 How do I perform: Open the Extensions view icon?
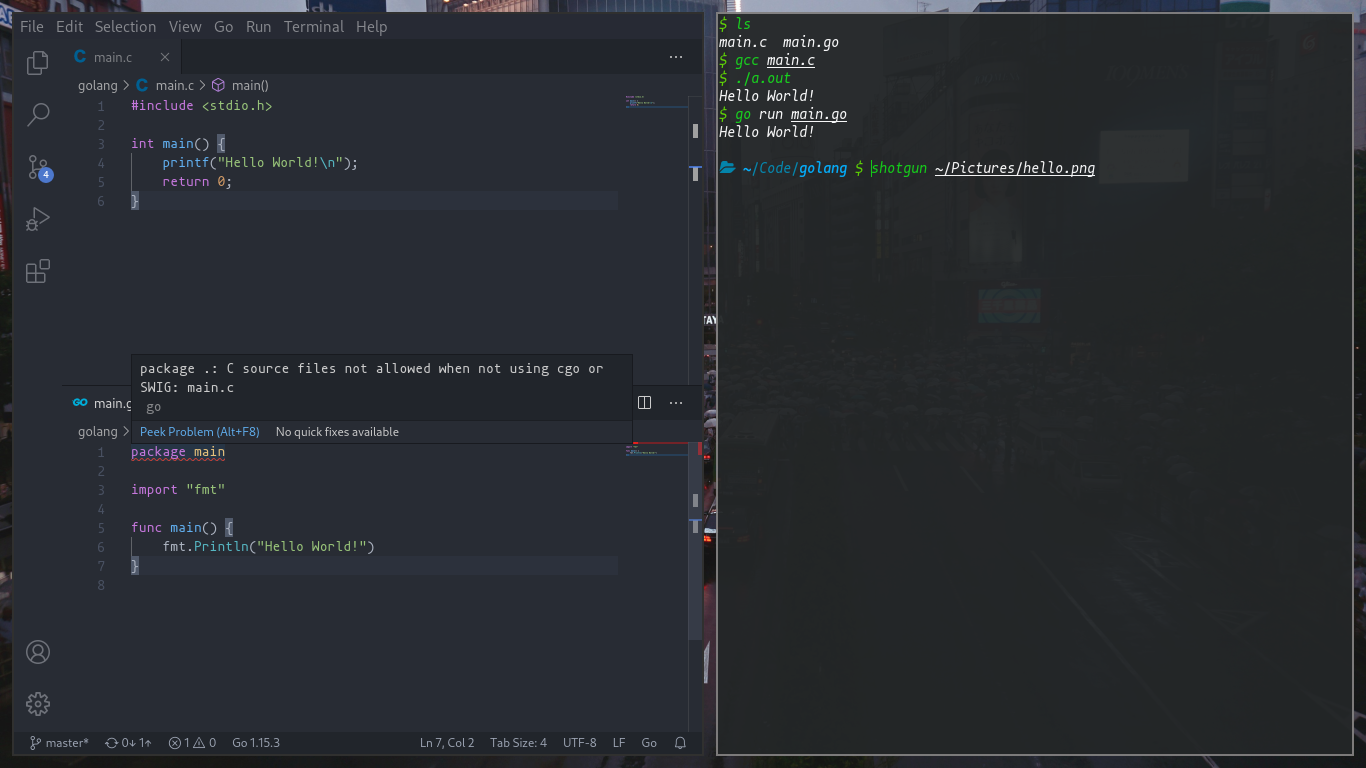point(38,271)
